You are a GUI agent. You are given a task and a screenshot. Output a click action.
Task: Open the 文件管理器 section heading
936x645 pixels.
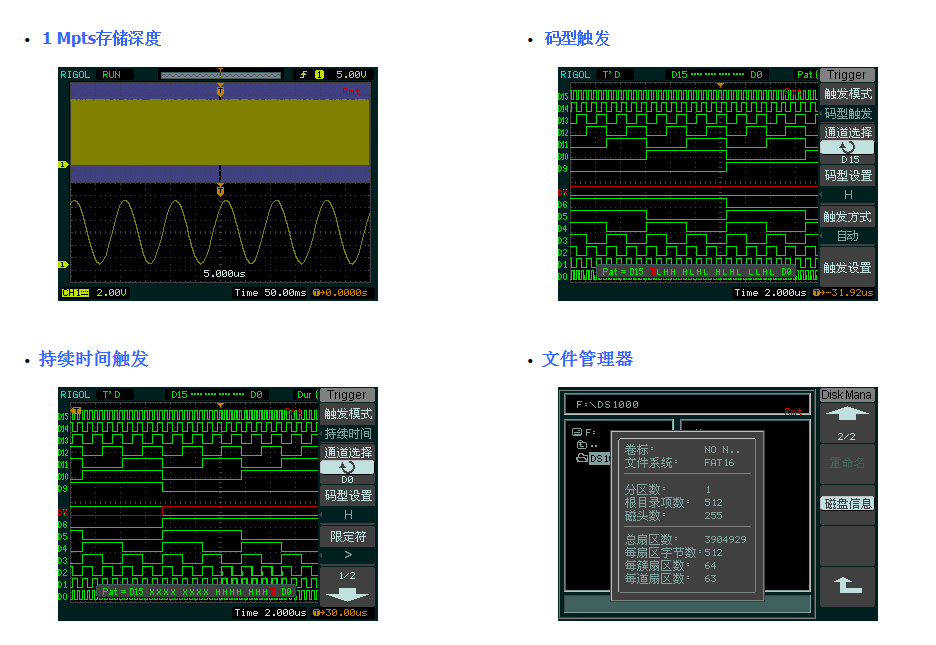tap(587, 359)
